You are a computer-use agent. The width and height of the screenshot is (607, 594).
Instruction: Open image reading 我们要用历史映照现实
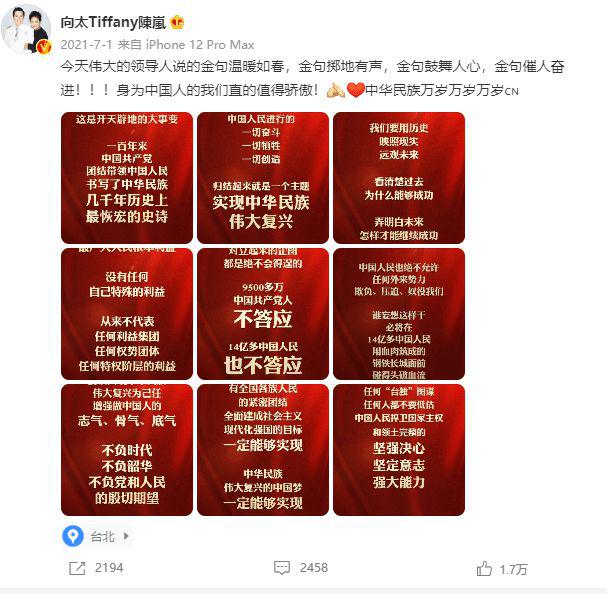pos(399,178)
